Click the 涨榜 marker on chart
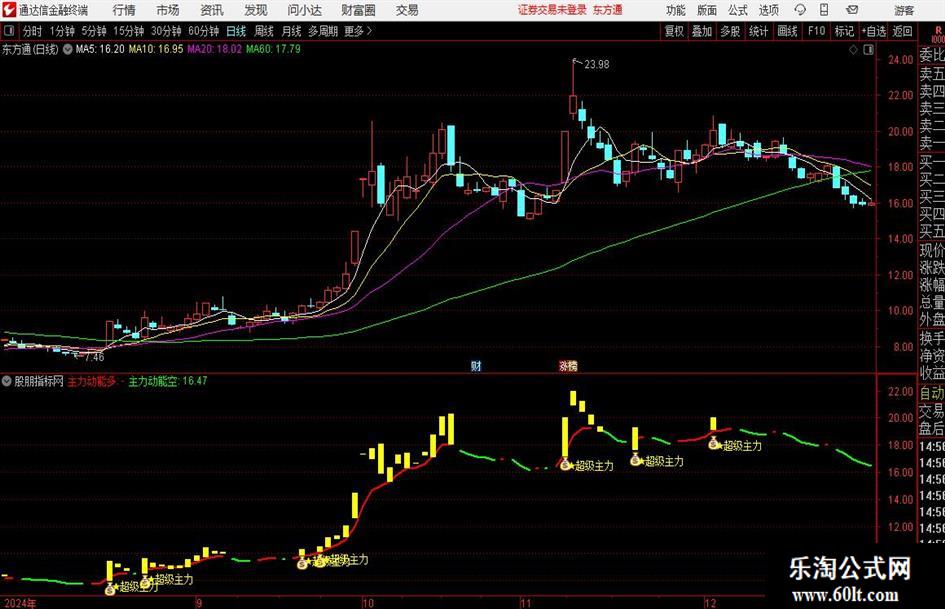The image size is (945, 609). coord(568,366)
